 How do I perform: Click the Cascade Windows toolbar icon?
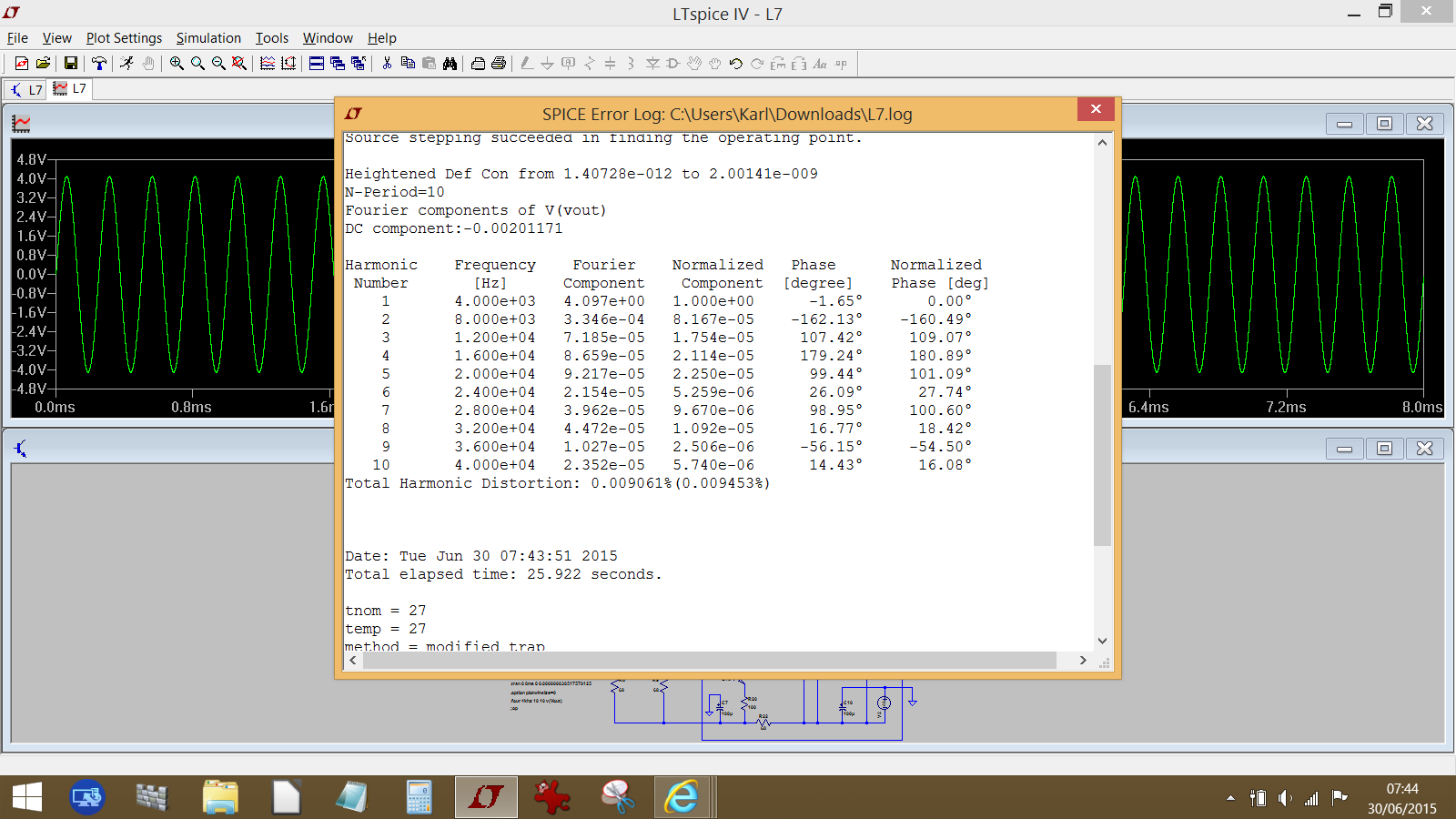coord(338,64)
